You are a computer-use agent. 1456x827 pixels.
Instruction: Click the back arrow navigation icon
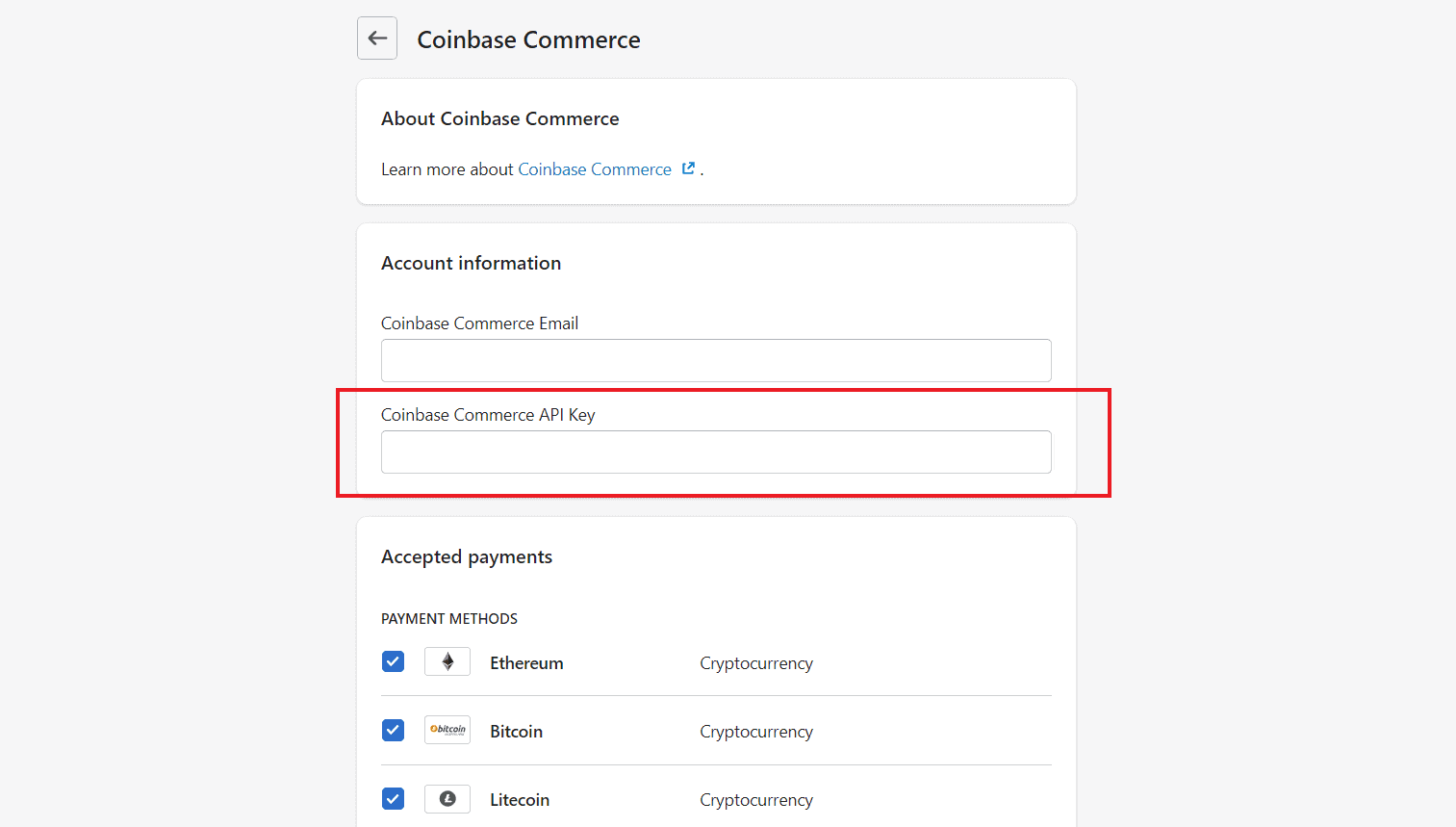click(x=376, y=38)
